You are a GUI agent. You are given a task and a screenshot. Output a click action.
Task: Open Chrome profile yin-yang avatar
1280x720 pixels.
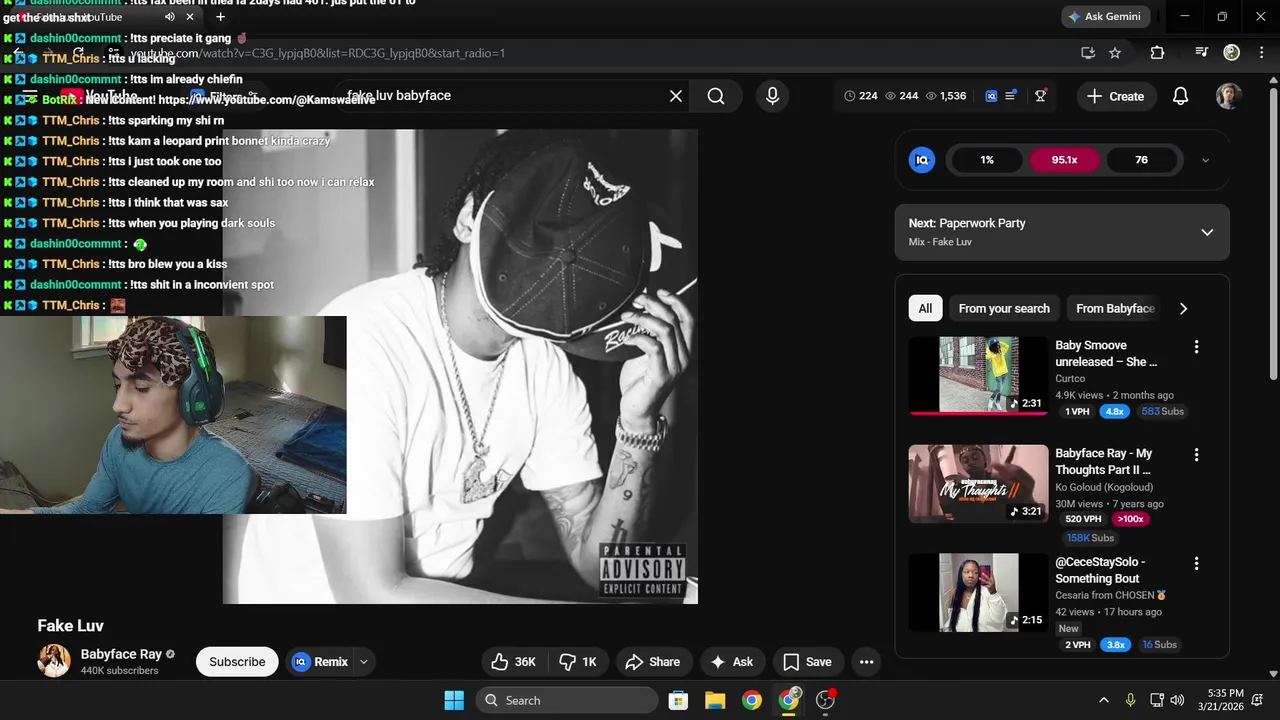(1232, 53)
